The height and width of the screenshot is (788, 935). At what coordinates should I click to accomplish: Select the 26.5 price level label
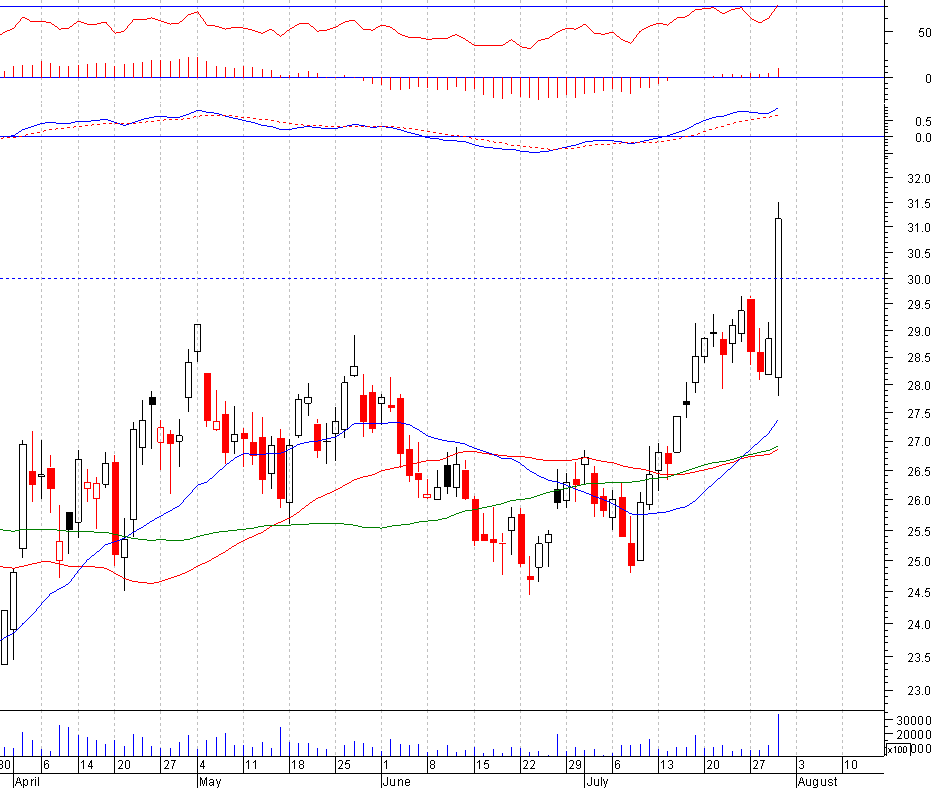coord(918,472)
